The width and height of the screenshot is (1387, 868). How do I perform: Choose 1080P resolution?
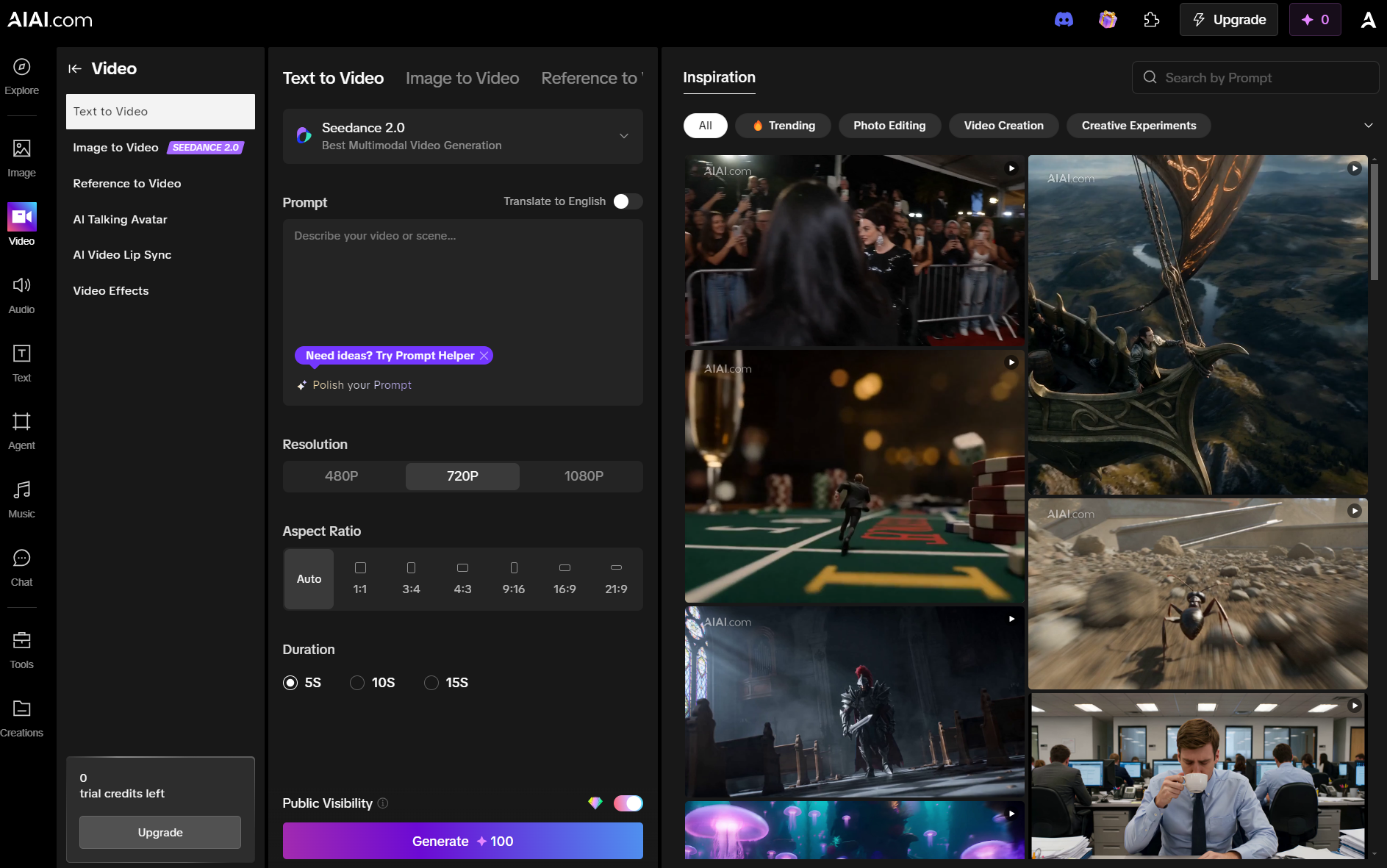click(584, 476)
